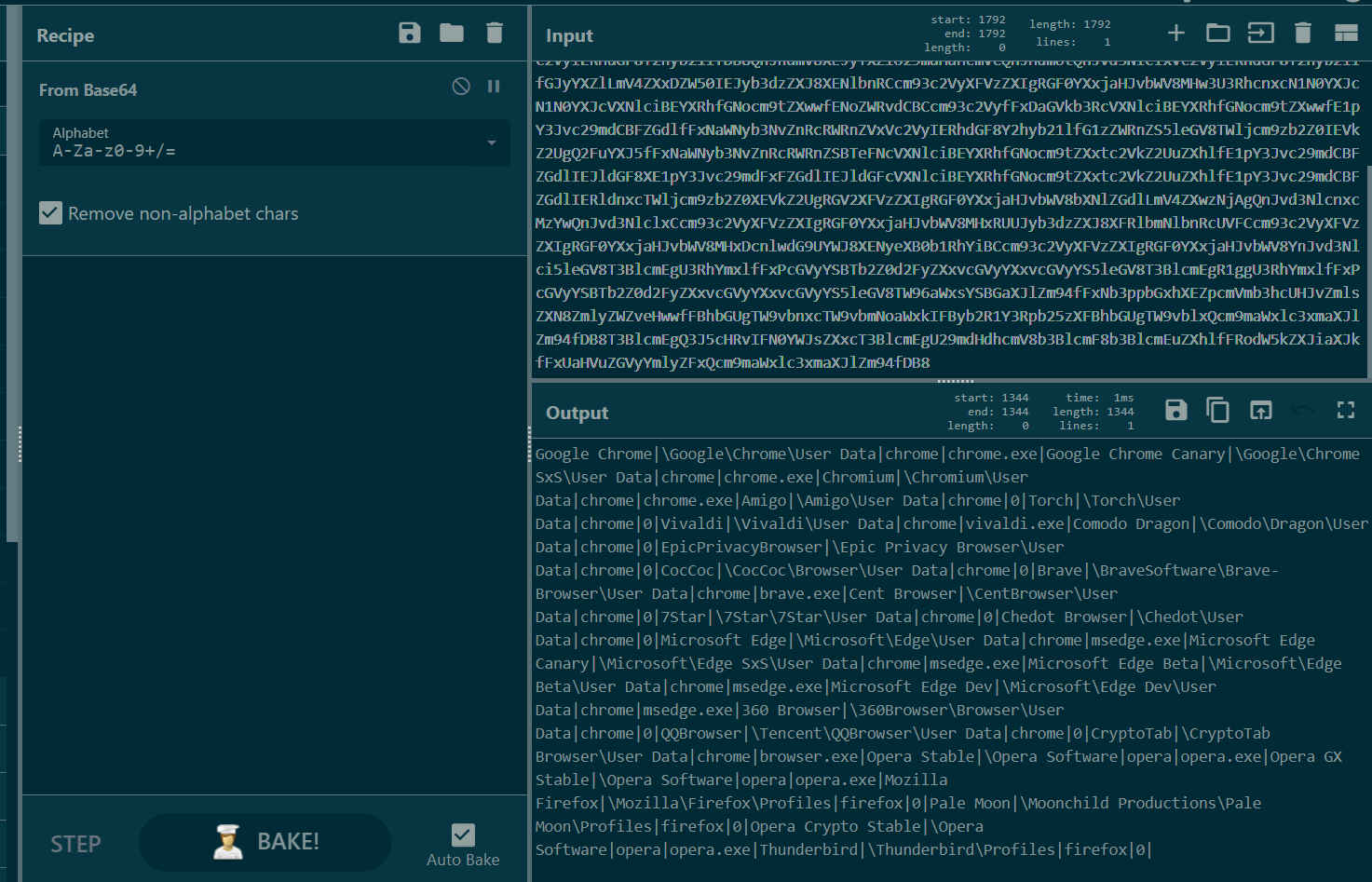Image resolution: width=1372 pixels, height=882 pixels.
Task: Open a file as input
Action: (x=1260, y=32)
